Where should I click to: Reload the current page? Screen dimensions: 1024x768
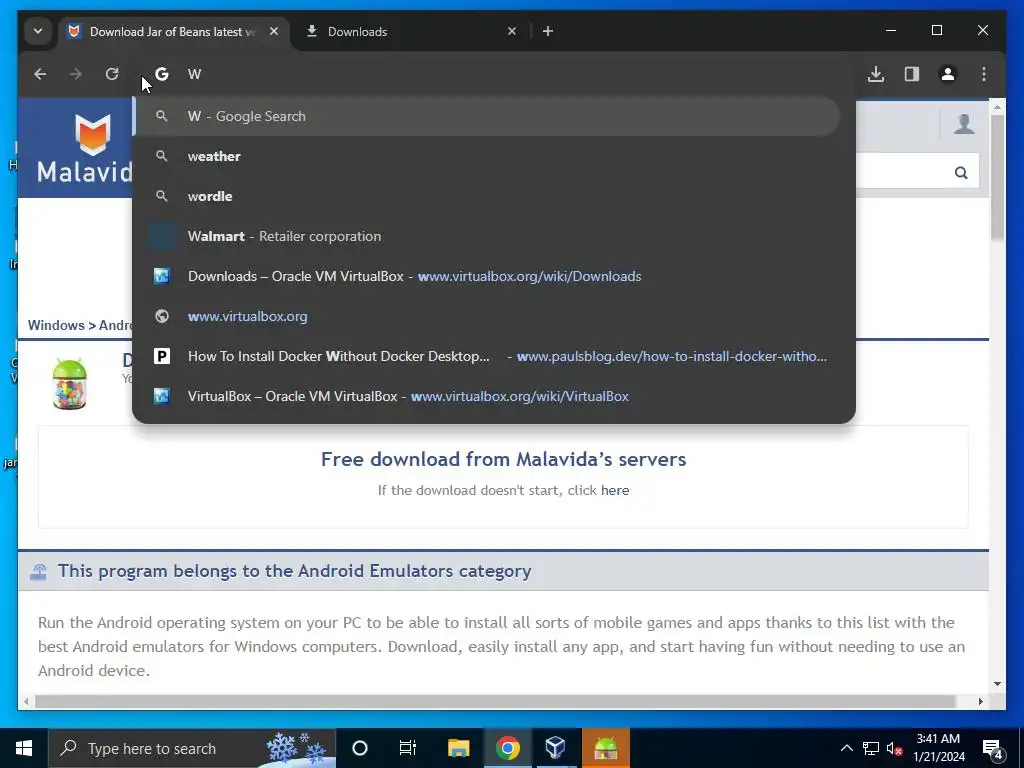[x=112, y=74]
